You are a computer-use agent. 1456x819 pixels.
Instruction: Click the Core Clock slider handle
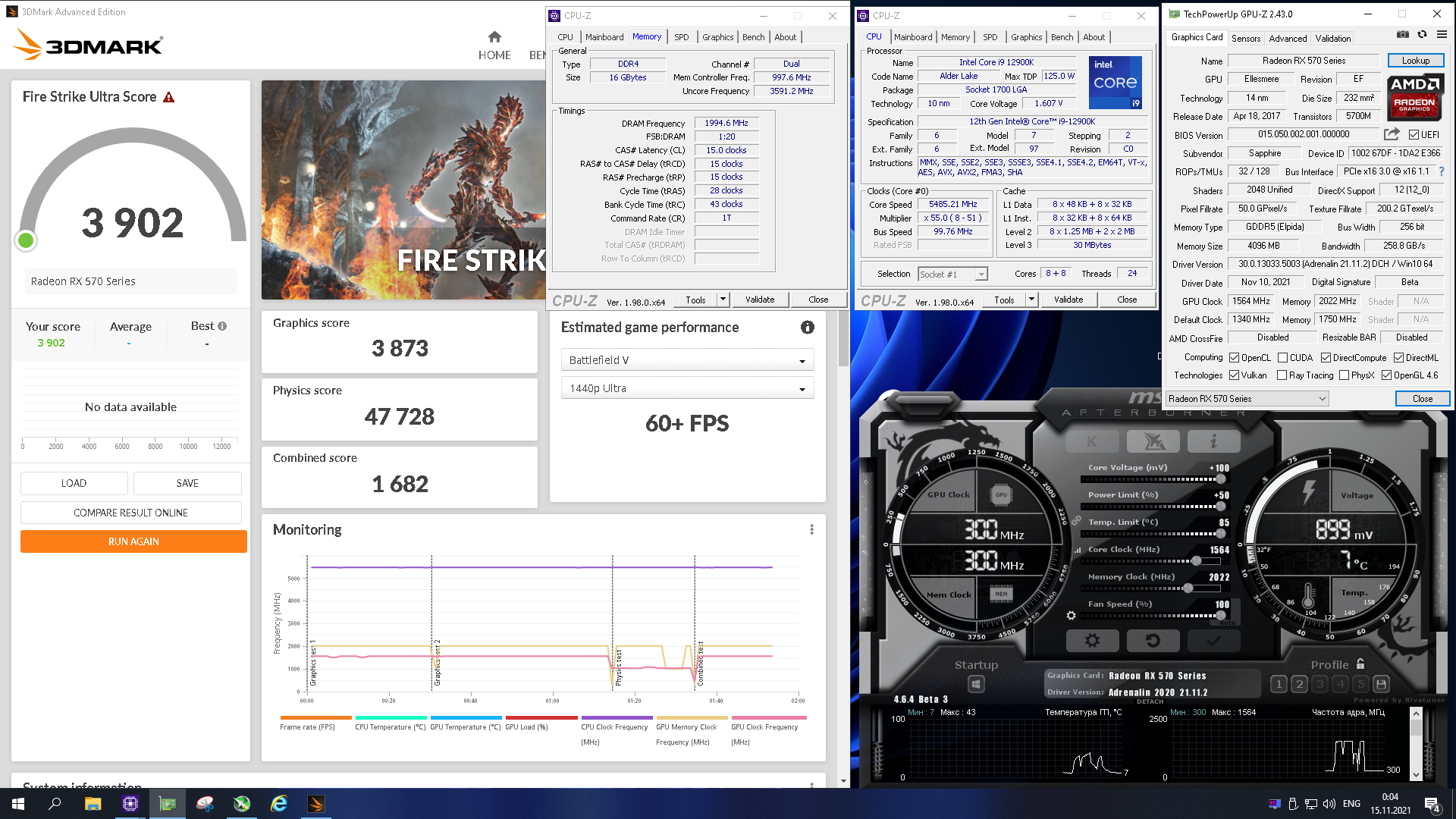pos(1196,561)
